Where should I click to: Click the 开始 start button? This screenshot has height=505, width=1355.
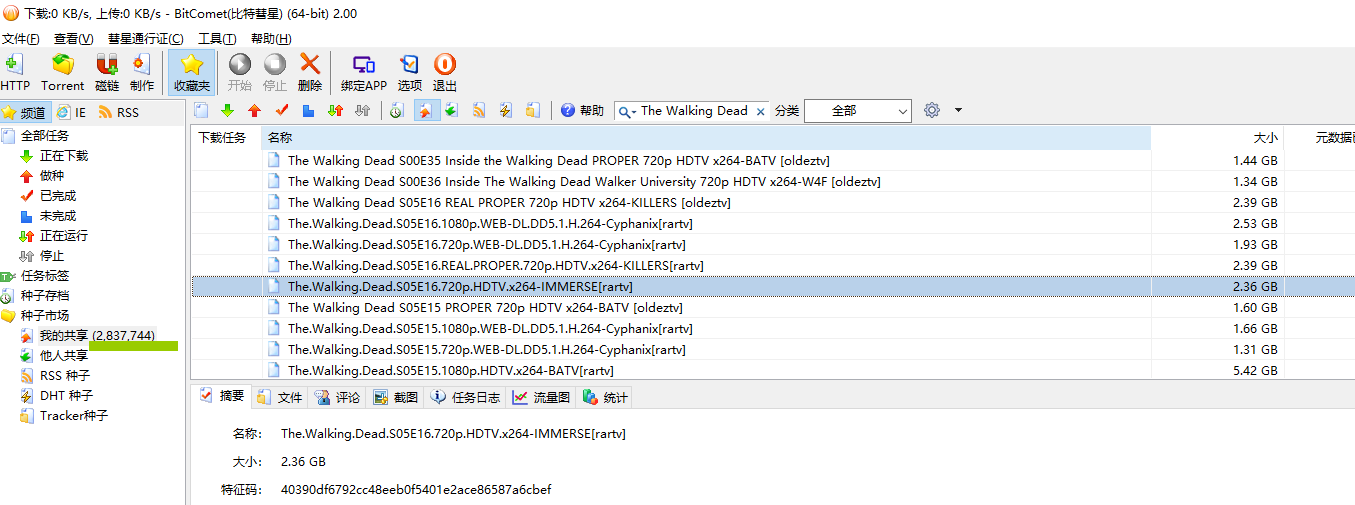coord(240,73)
